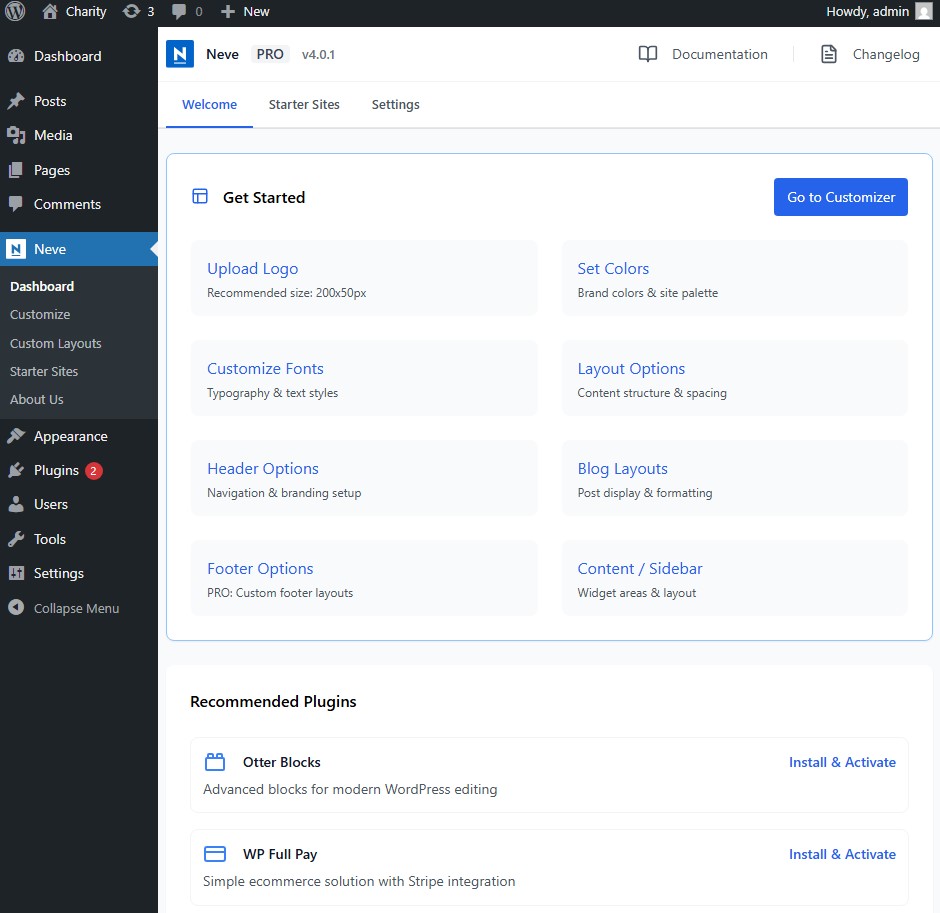Open Appearance in the sidebar
This screenshot has height=913, width=940.
click(x=70, y=436)
